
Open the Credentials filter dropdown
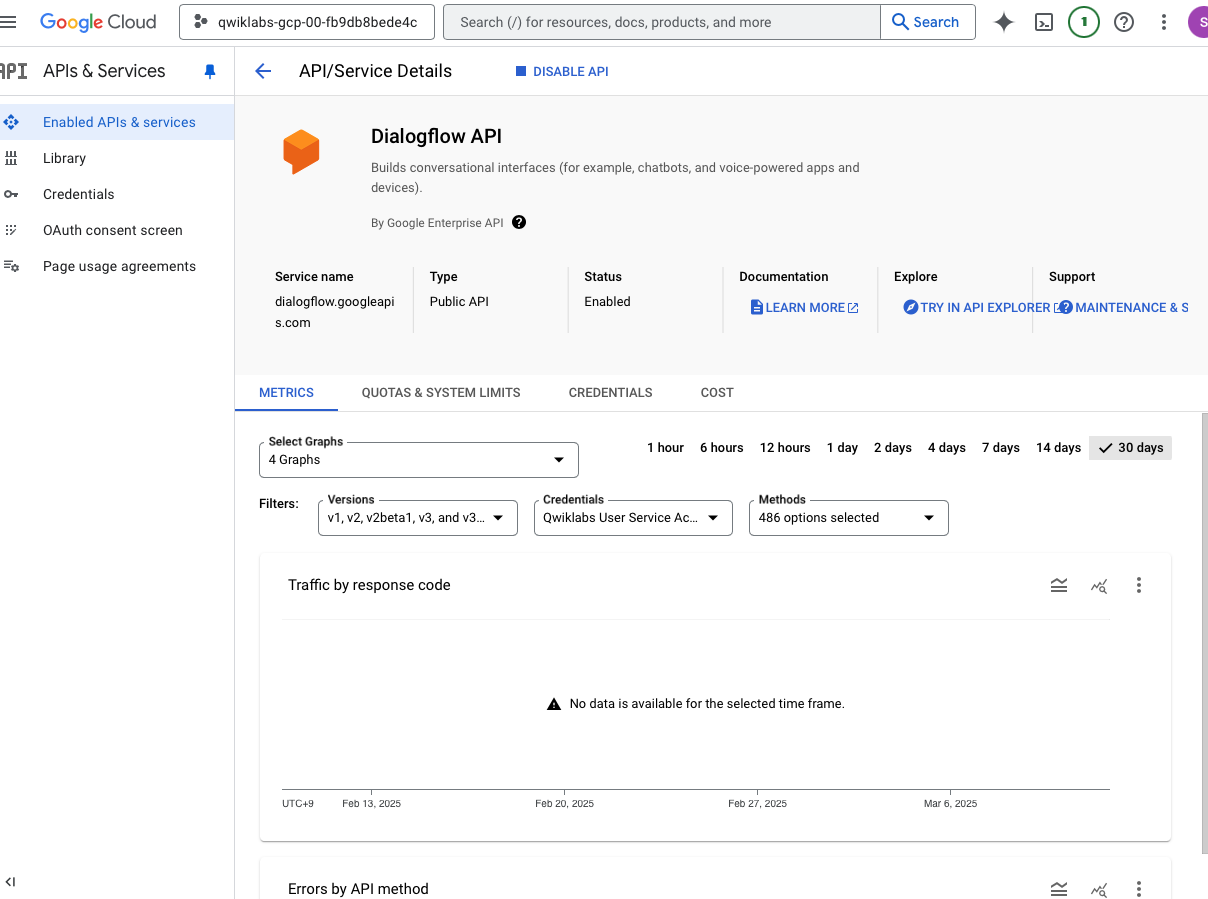633,518
